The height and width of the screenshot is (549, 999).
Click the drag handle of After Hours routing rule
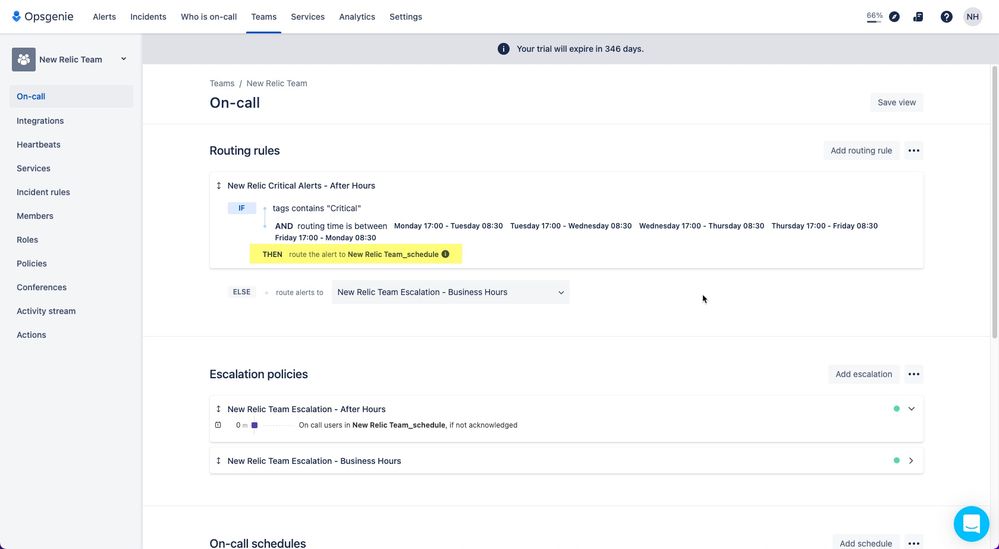219,186
